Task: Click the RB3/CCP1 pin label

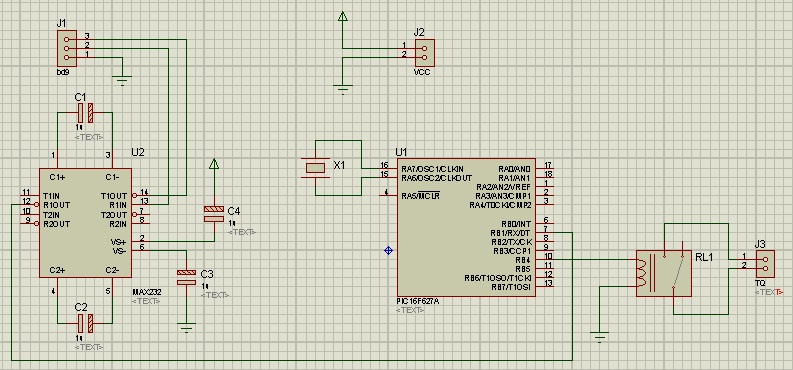Action: click(512, 251)
